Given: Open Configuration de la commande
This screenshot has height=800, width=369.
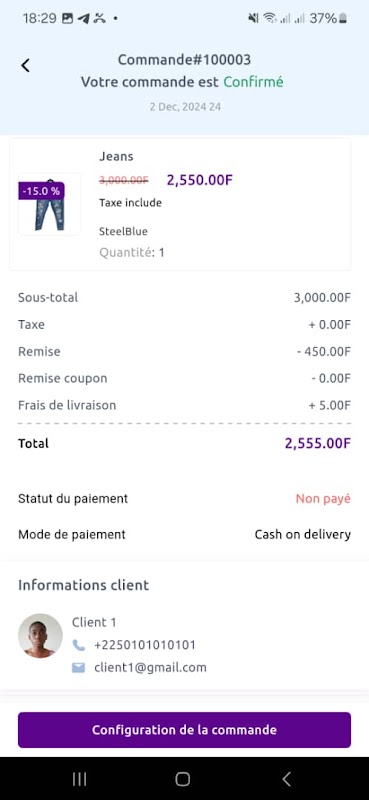Looking at the screenshot, I should coord(184,730).
